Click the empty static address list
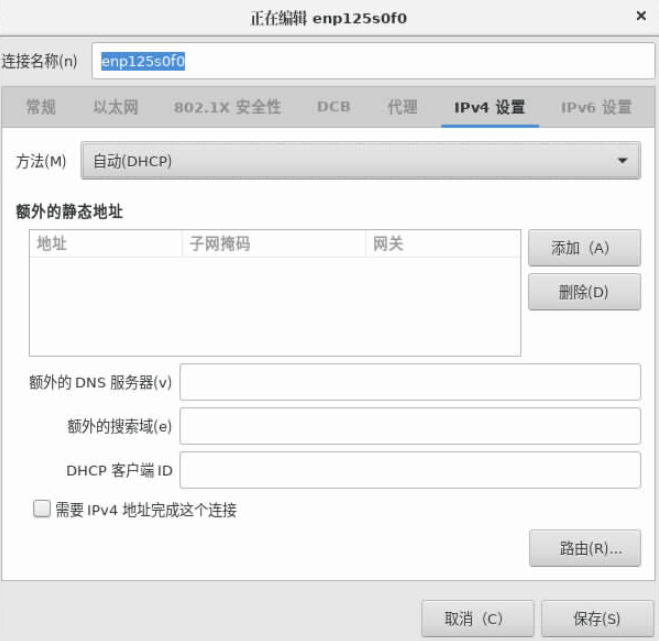 [x=275, y=306]
